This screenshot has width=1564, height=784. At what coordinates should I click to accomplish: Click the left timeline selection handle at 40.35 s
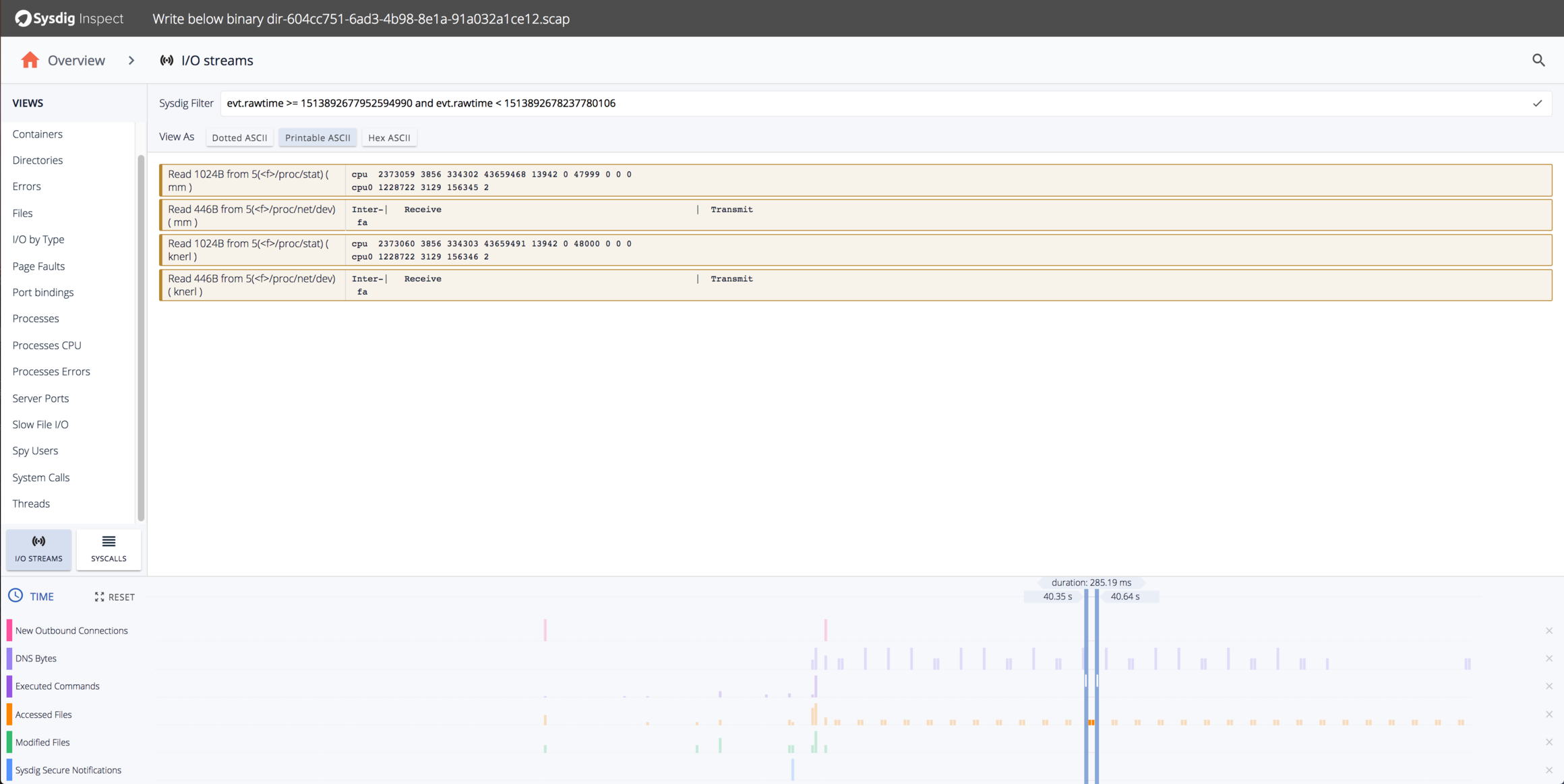(x=1086, y=685)
